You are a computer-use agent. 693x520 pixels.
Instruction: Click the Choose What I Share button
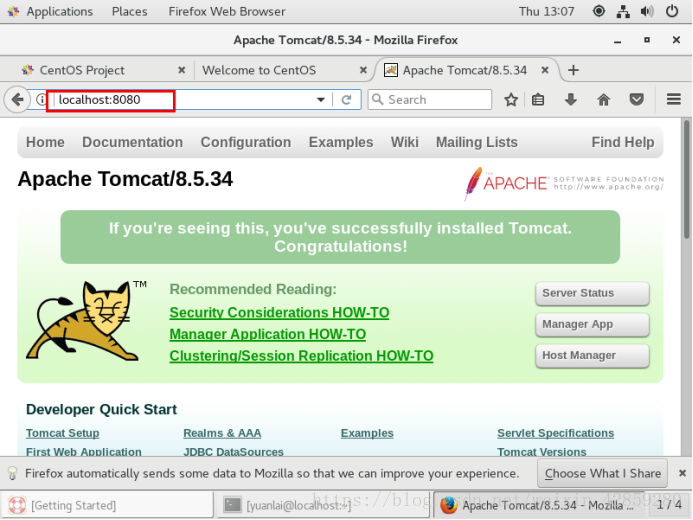tap(602, 473)
